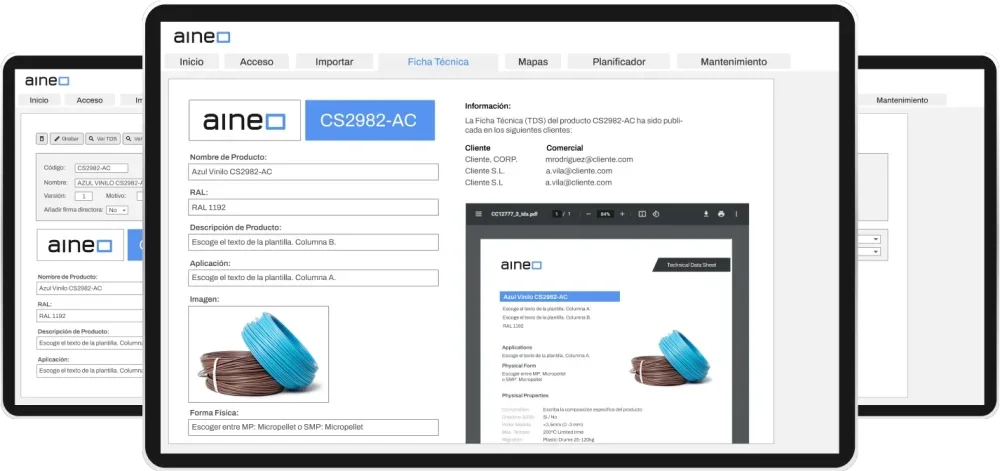The height and width of the screenshot is (471, 1000).
Task: Click the Versión field in left window
Action: (x=84, y=196)
